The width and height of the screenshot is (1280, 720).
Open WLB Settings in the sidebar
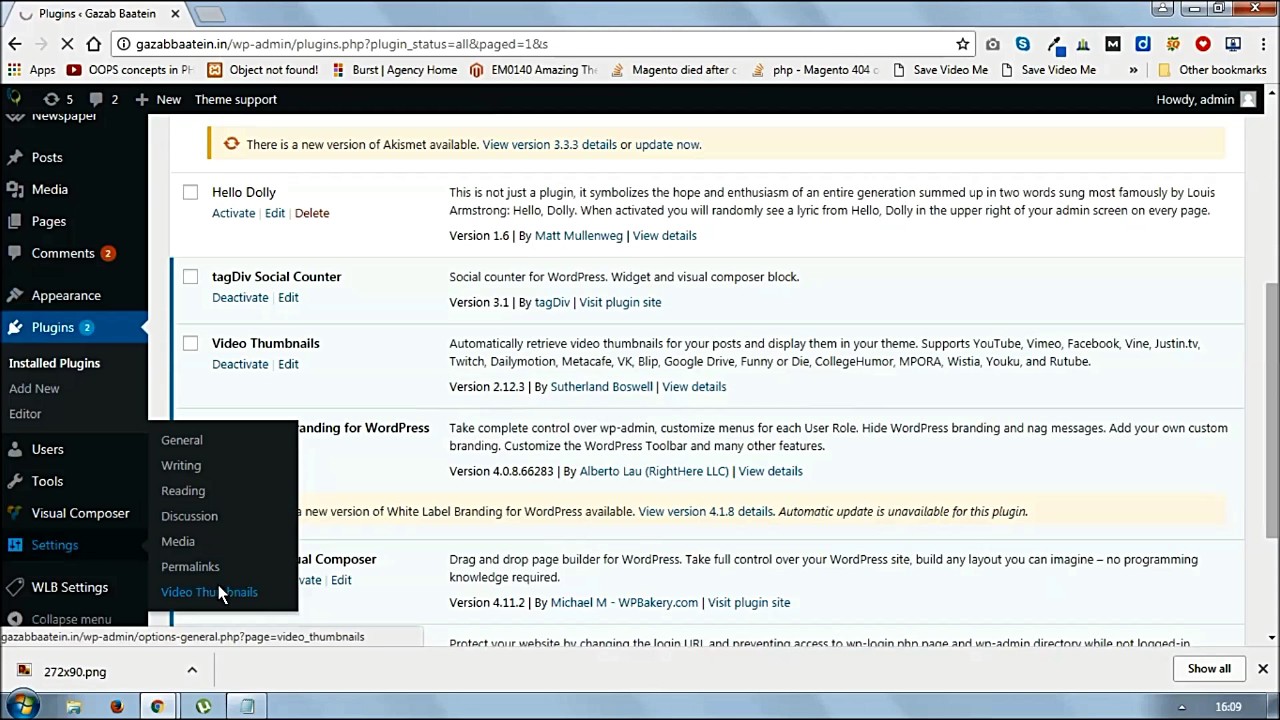(70, 587)
